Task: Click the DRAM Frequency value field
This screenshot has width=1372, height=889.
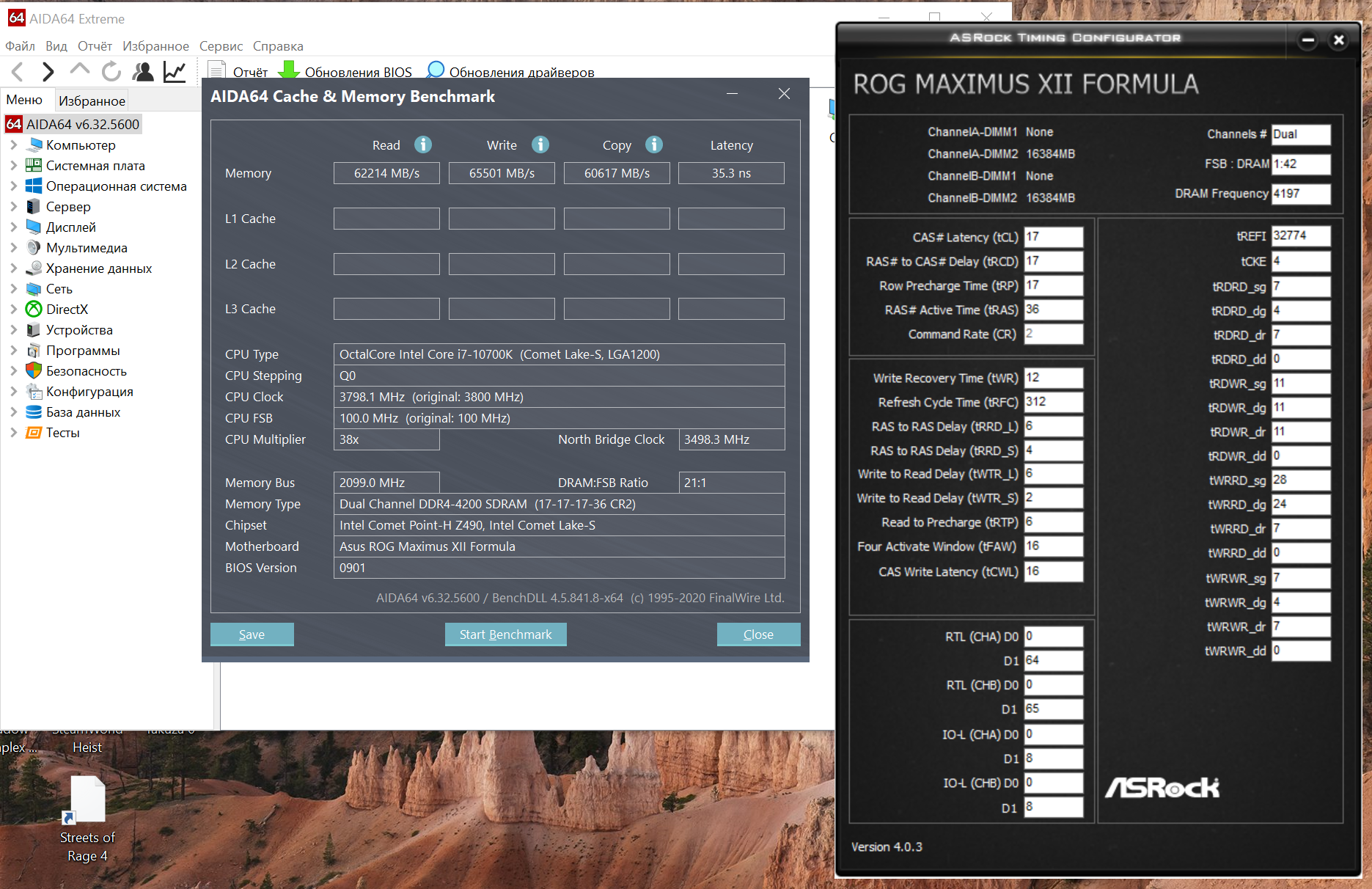Action: pyautogui.click(x=1301, y=194)
